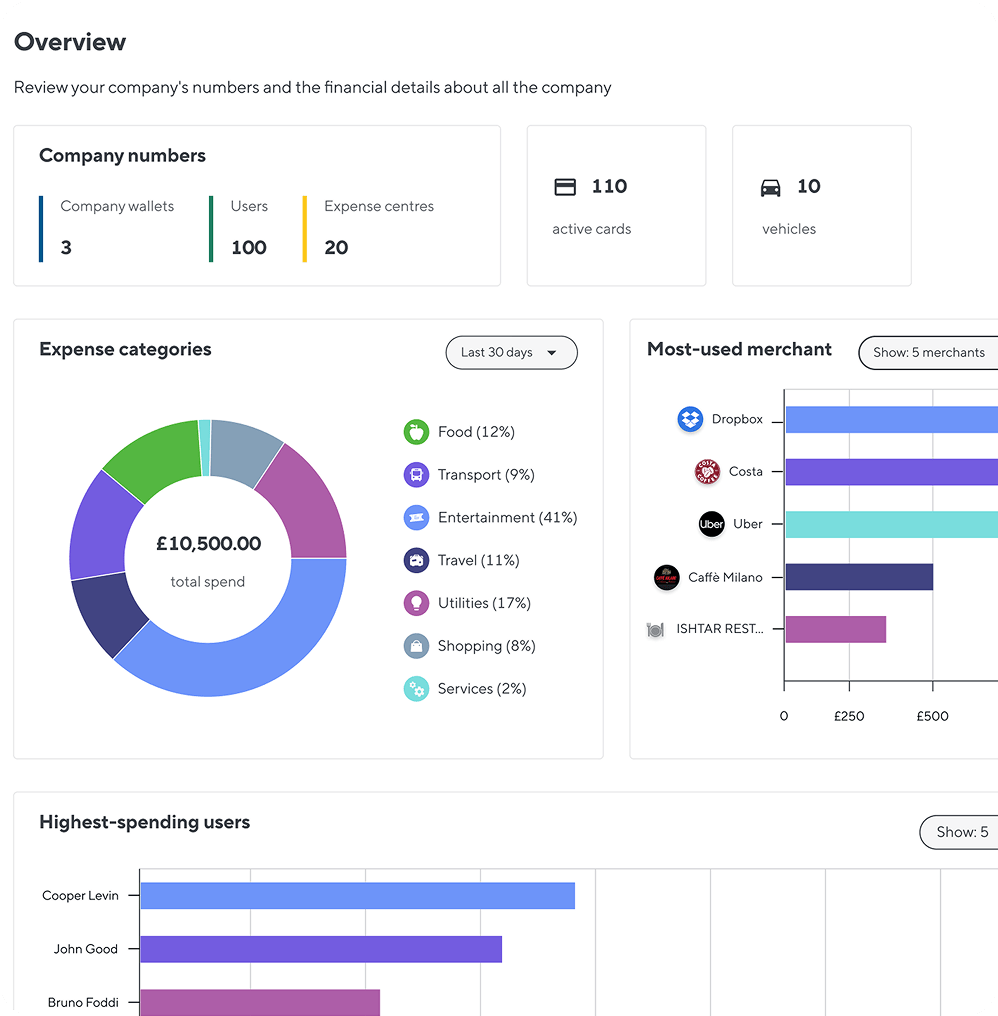Click the Expense categories section header
Viewport: 998px width, 1016px height.
coord(125,349)
